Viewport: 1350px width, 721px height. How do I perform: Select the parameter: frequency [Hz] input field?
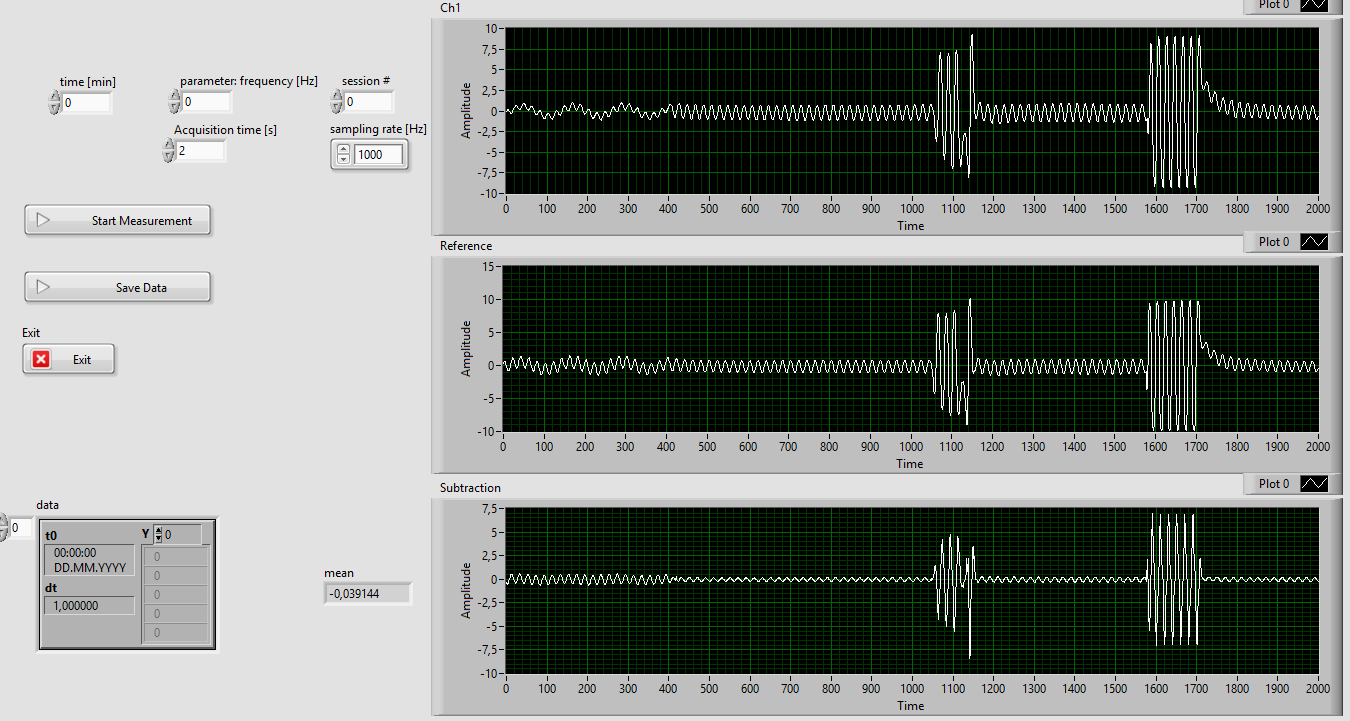coord(207,102)
